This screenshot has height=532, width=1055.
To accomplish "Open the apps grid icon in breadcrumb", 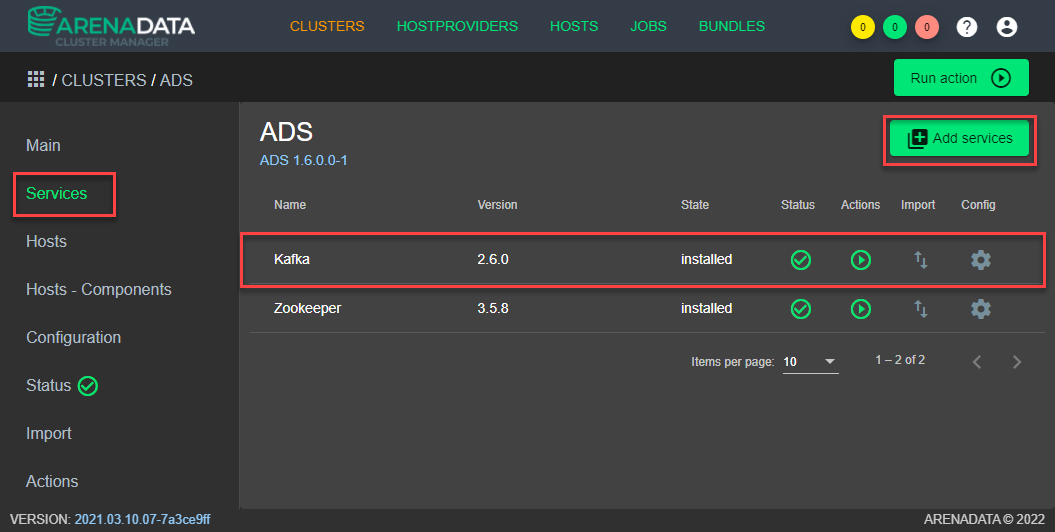I will point(36,79).
